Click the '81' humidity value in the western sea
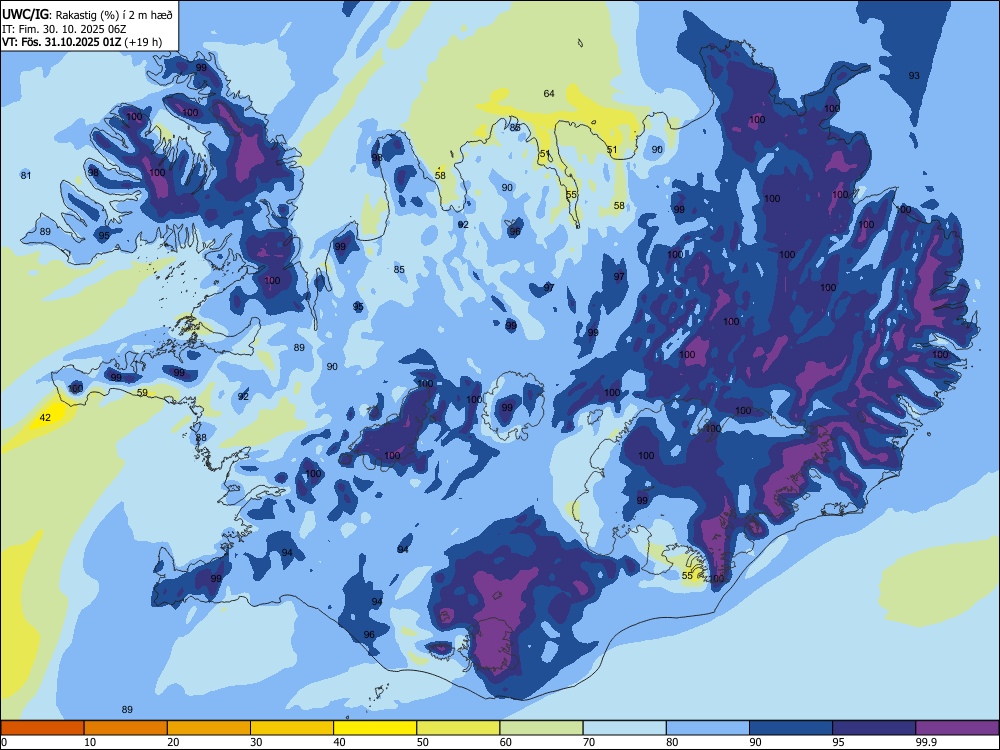 click(26, 175)
